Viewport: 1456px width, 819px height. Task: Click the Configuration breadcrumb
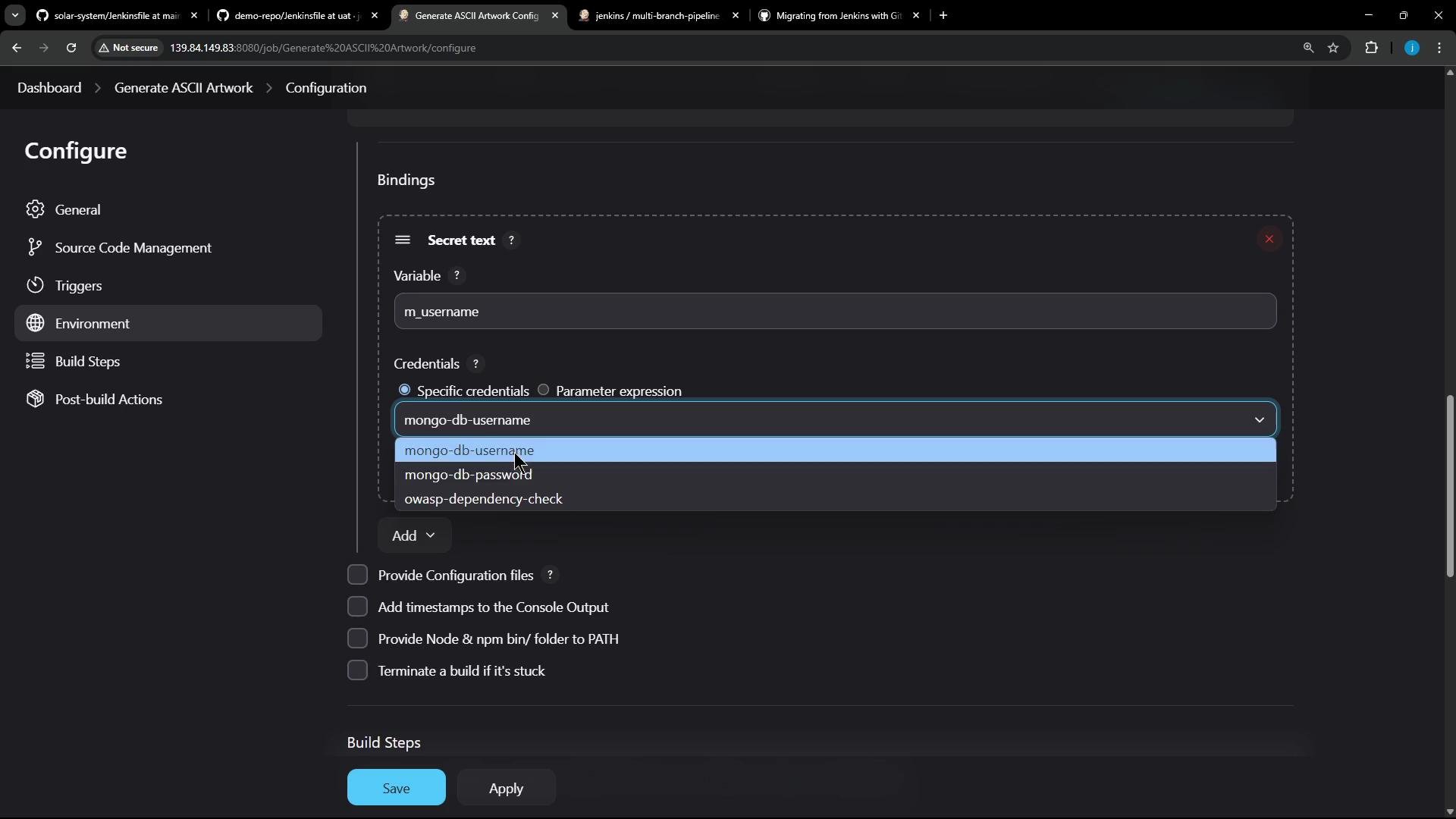click(326, 88)
